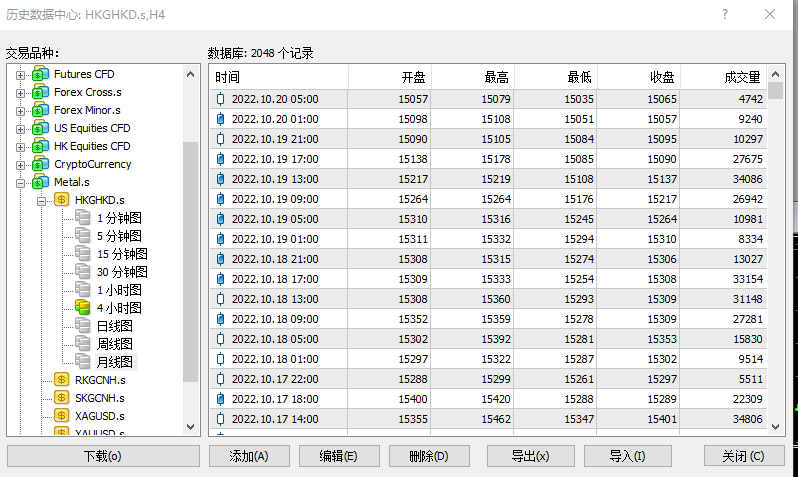798x477 pixels.
Task: Select the CryptoCurrency group icon
Action: pyautogui.click(x=40, y=164)
